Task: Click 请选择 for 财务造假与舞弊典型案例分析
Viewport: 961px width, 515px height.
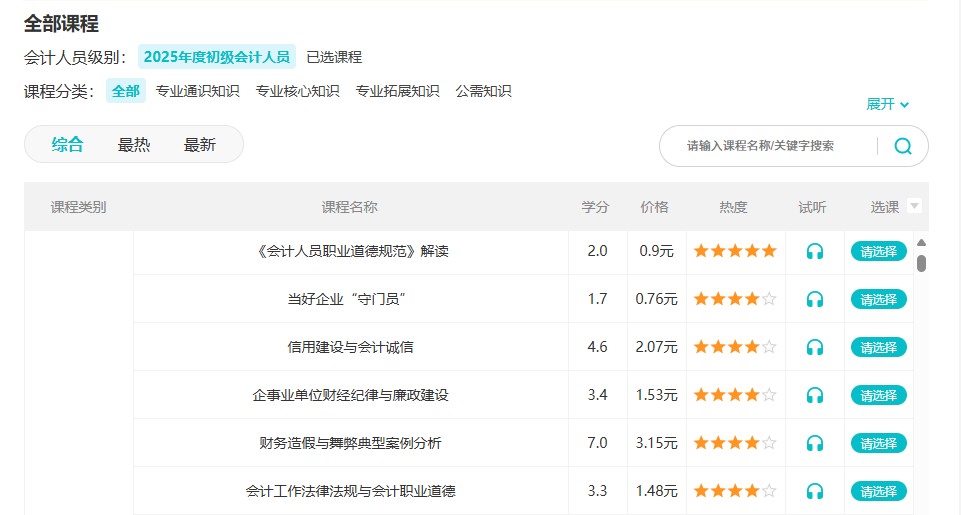Action: click(878, 443)
